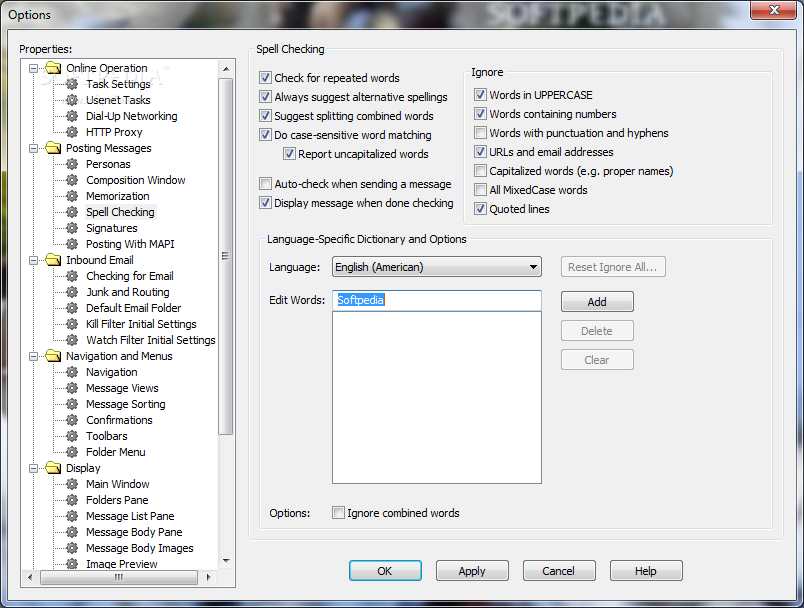
Task: Click the gear icon beside Personas
Action: click(x=72, y=164)
